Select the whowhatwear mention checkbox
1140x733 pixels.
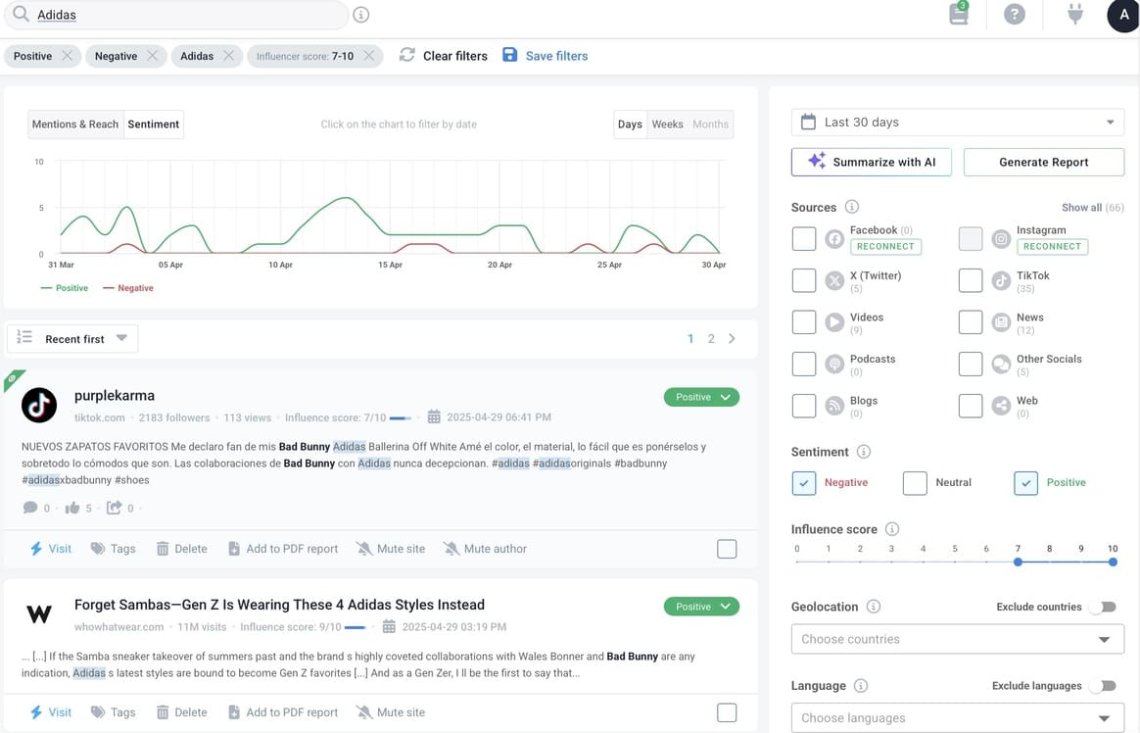point(727,713)
